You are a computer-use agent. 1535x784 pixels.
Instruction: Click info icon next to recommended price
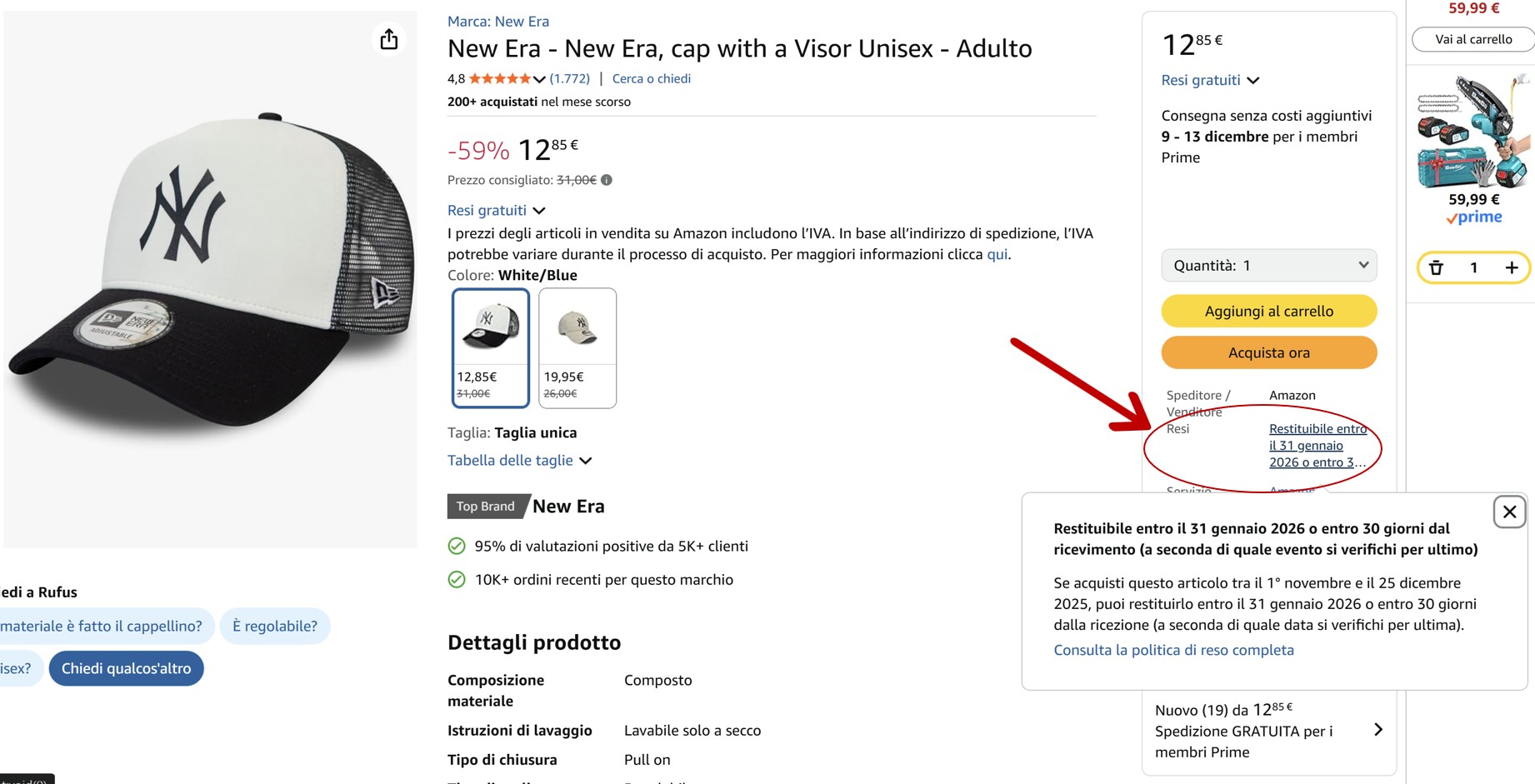point(607,180)
